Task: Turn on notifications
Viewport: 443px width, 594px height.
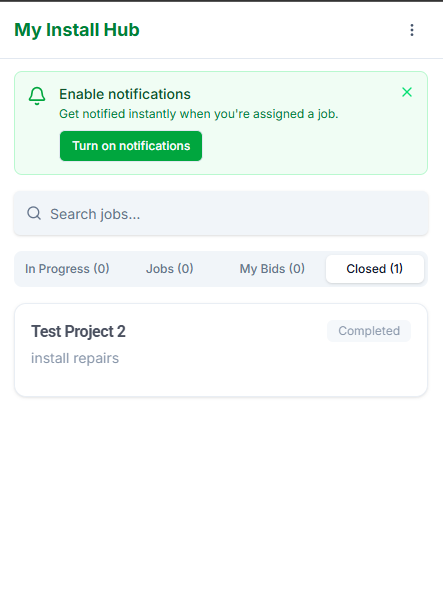Action: pyautogui.click(x=131, y=146)
